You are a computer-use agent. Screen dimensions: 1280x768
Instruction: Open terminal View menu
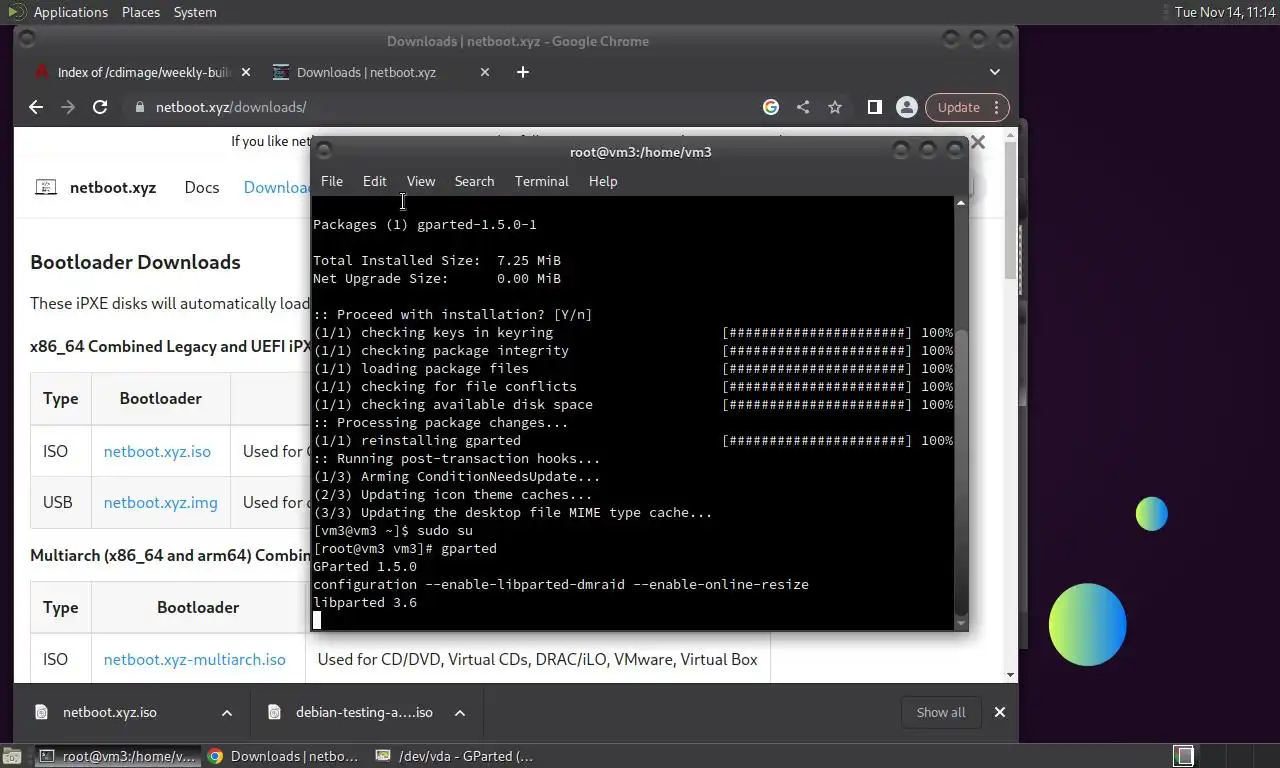tap(421, 181)
